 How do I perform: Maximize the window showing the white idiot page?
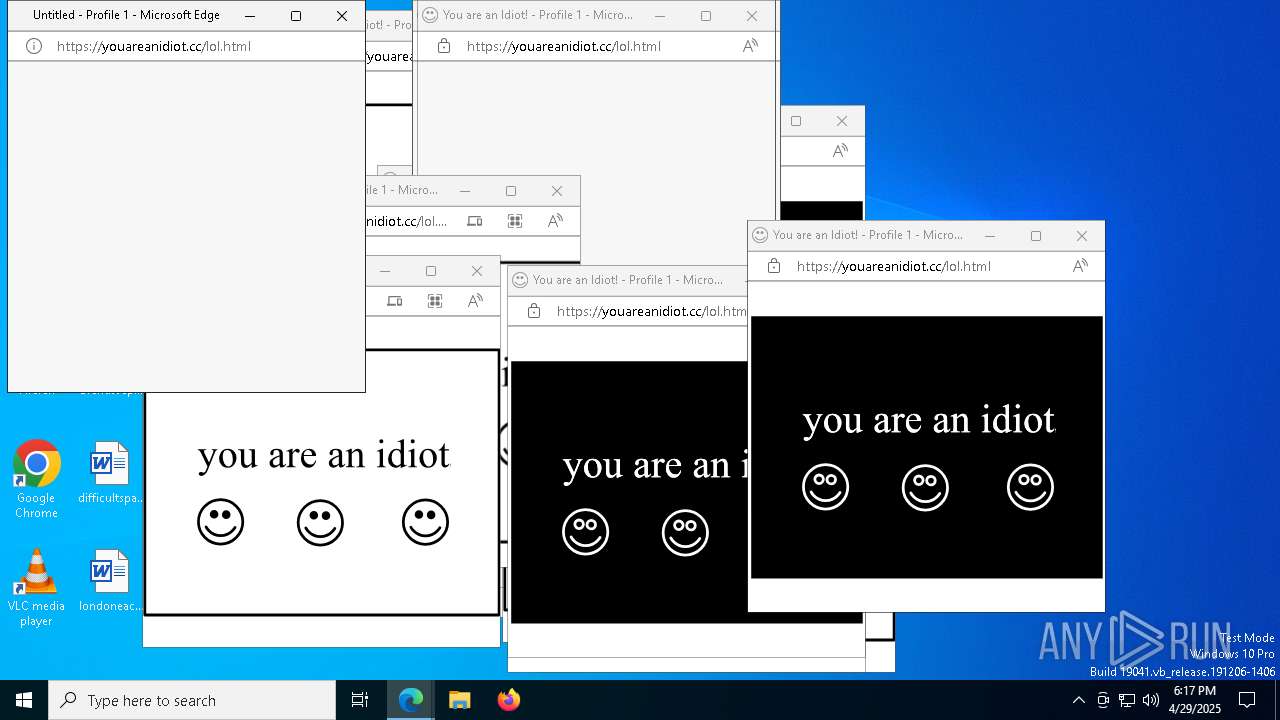pyautogui.click(x=431, y=271)
